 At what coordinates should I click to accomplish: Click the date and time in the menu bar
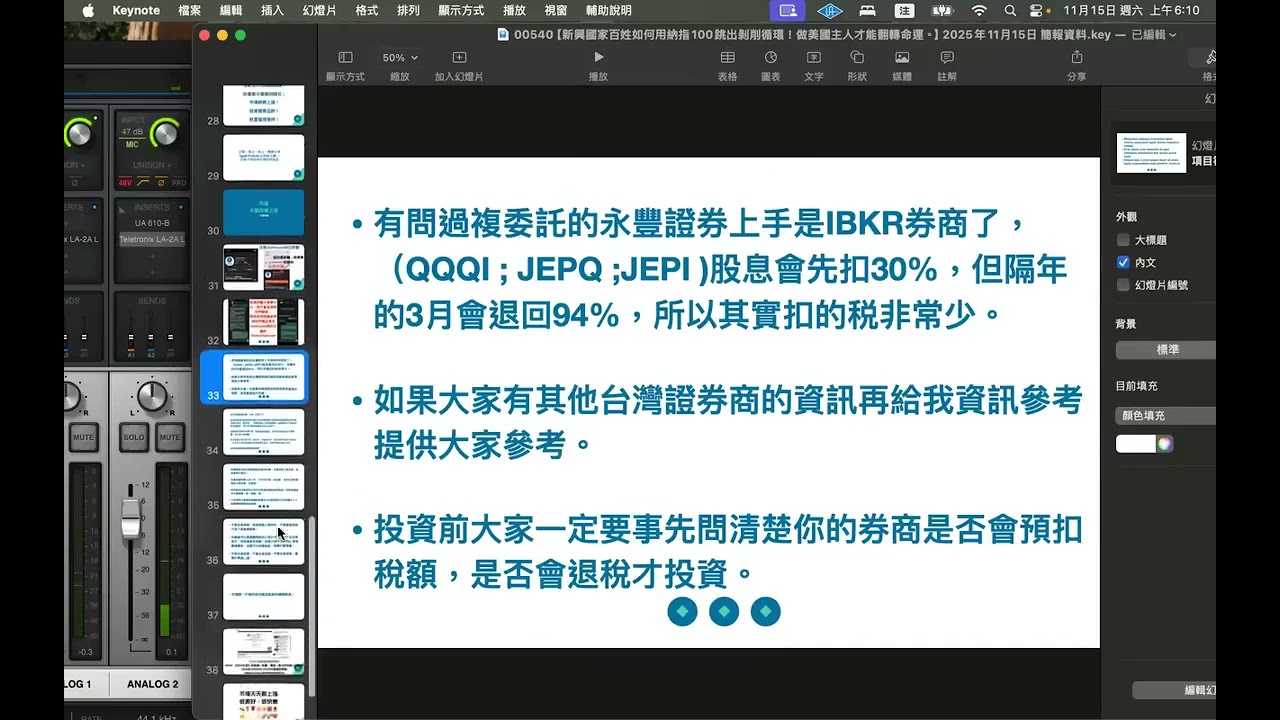point(1131,10)
